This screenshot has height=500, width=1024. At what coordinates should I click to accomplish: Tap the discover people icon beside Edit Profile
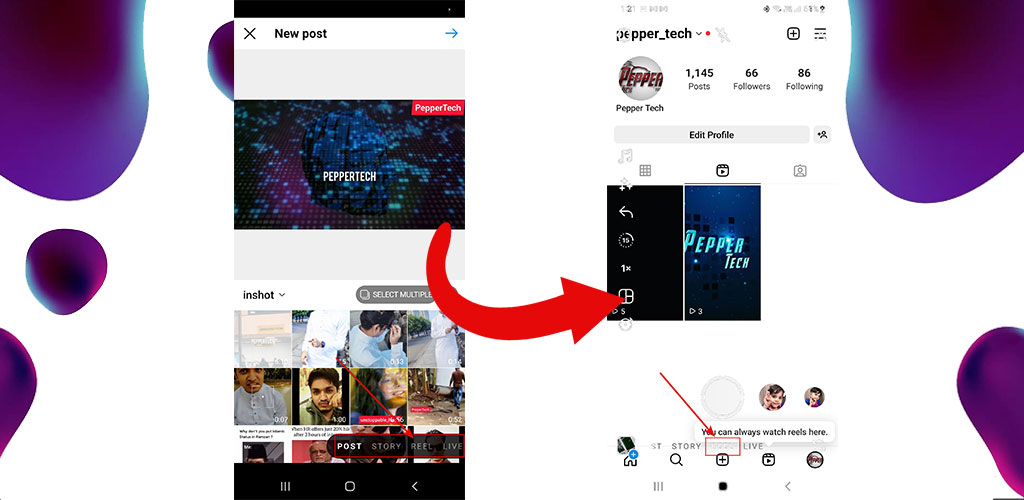(x=823, y=135)
